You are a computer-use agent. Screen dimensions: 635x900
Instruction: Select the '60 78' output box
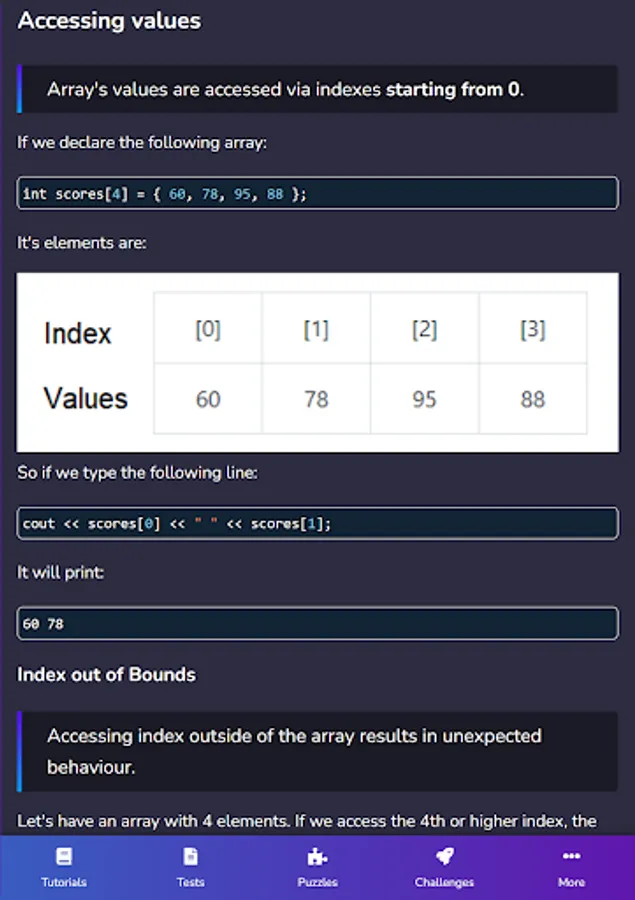317,623
